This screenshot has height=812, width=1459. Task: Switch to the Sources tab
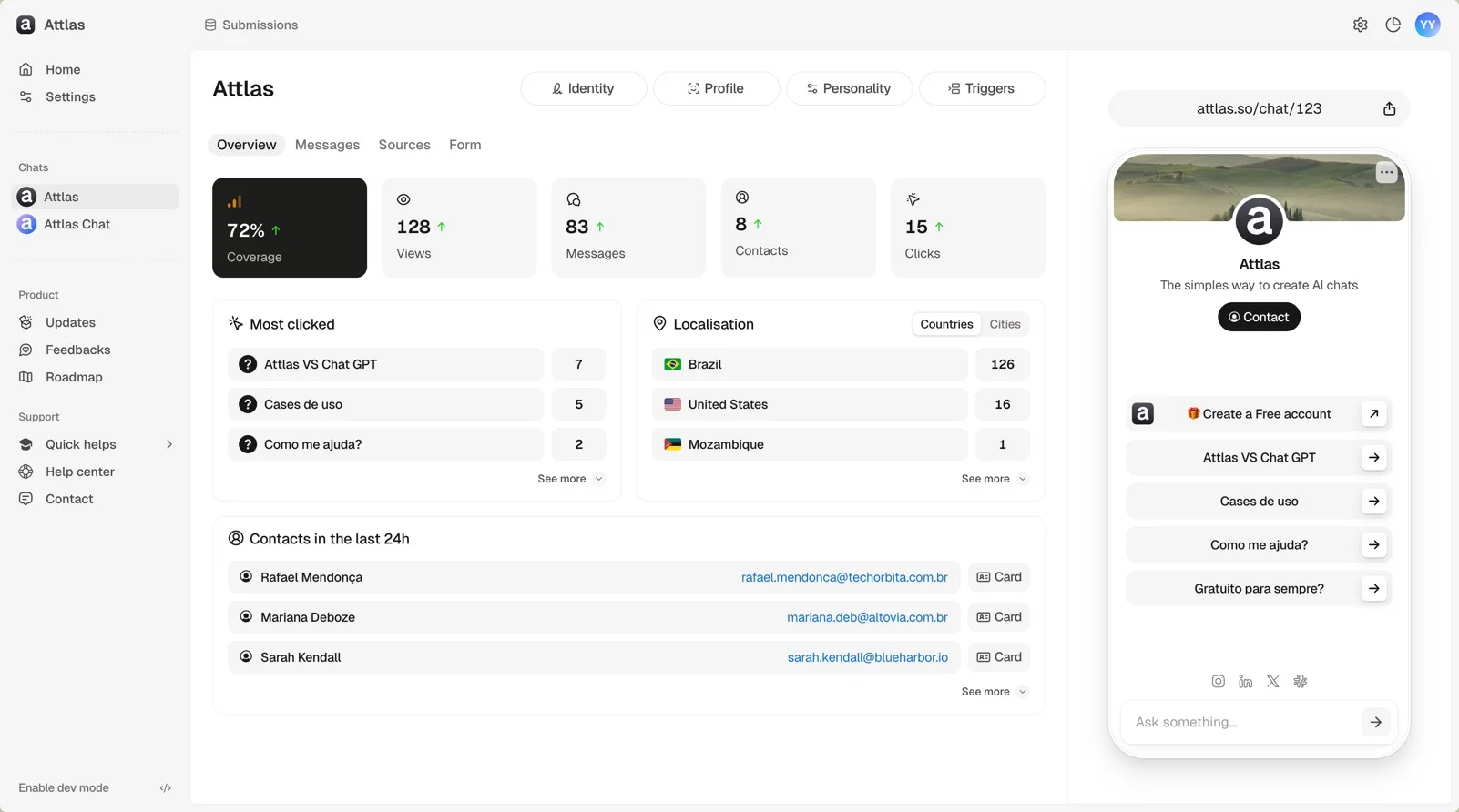click(404, 145)
